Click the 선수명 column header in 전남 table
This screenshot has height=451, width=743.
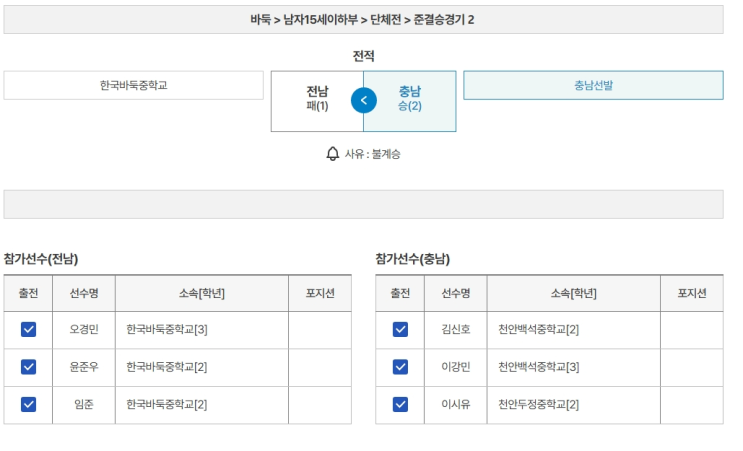click(84, 293)
